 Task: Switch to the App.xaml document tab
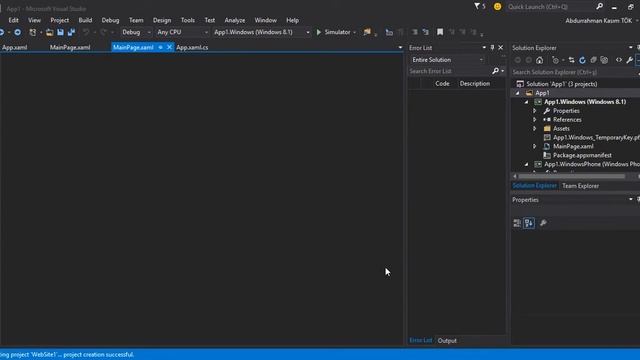[x=15, y=47]
